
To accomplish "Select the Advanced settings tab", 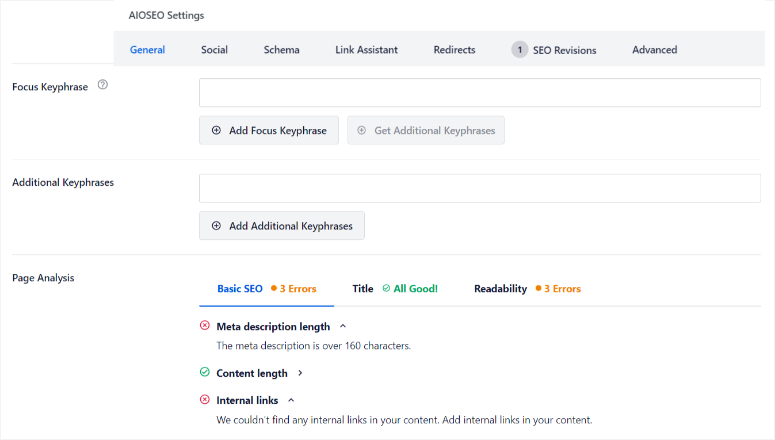I will pos(654,50).
